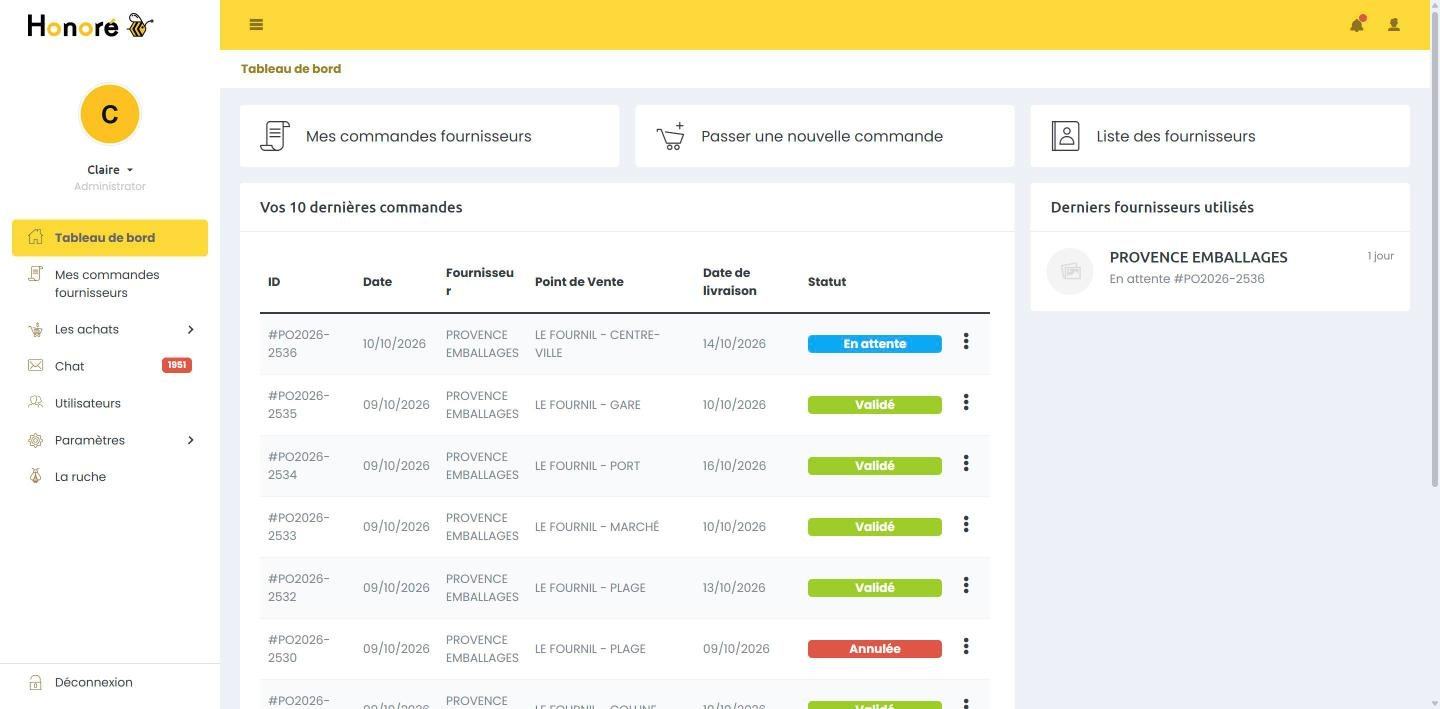Viewport: 1440px width, 709px height.
Task: Expand the Les achats submenu chevron
Action: coord(190,329)
